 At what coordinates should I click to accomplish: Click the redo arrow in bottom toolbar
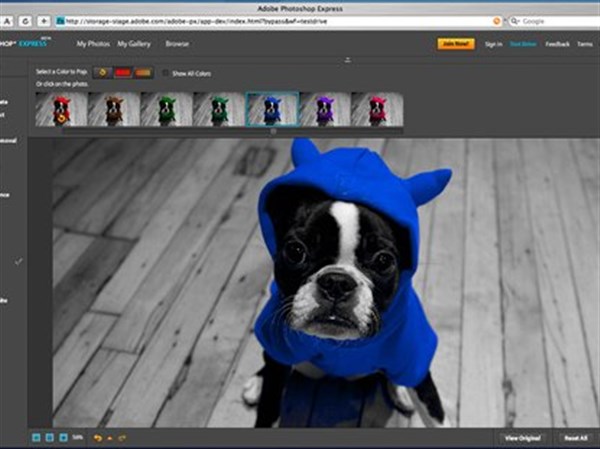tap(122, 438)
